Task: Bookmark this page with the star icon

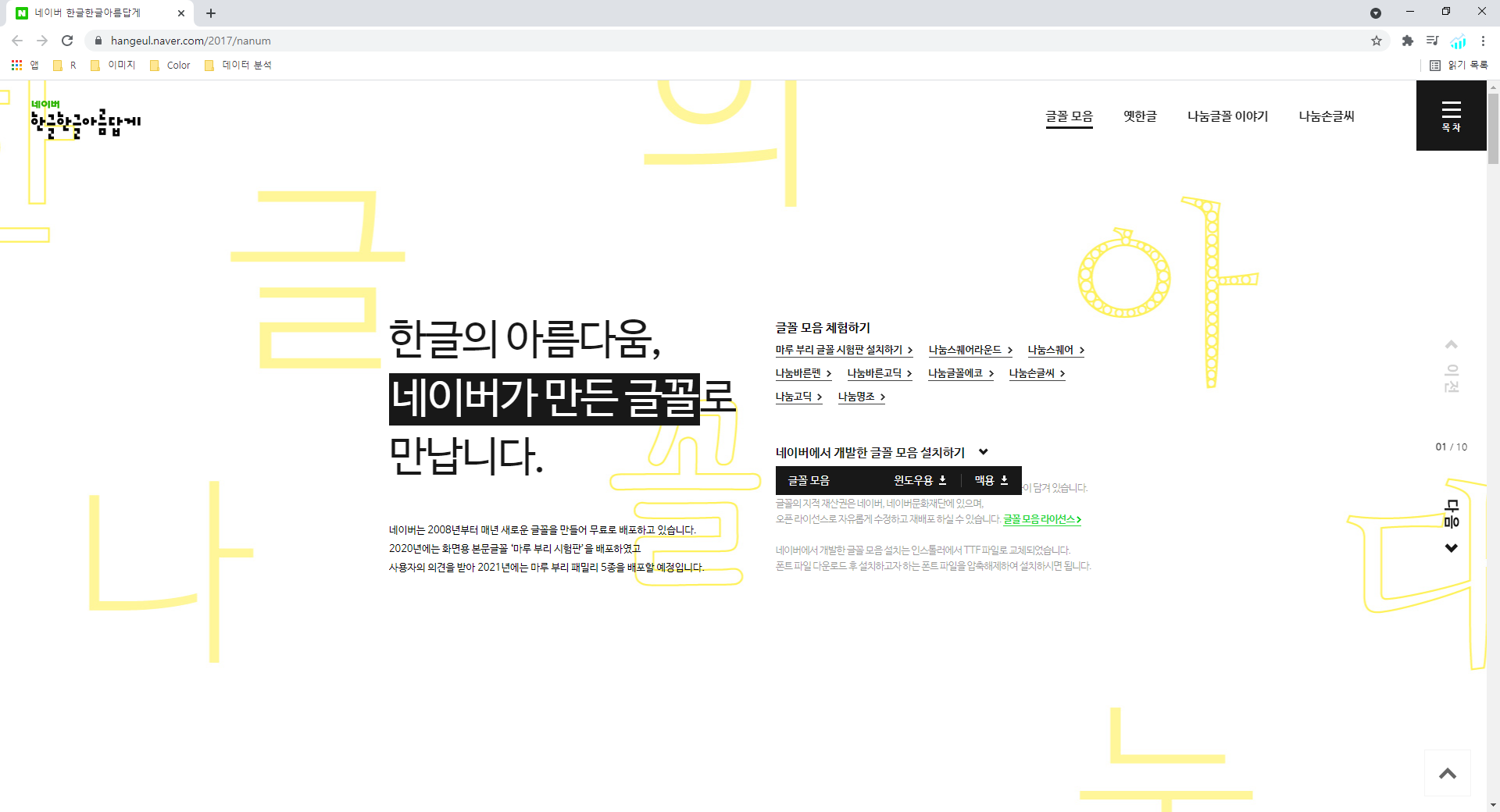Action: [x=1377, y=41]
